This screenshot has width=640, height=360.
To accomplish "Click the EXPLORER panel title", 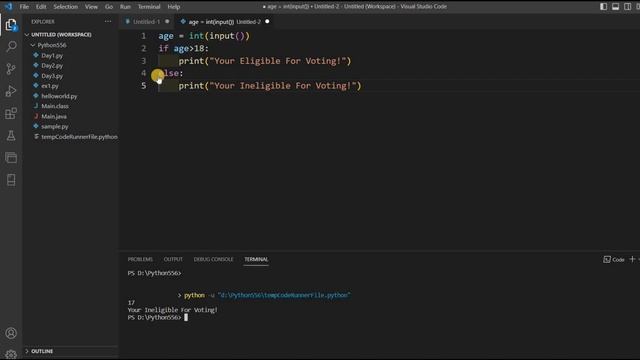I will [x=43, y=22].
